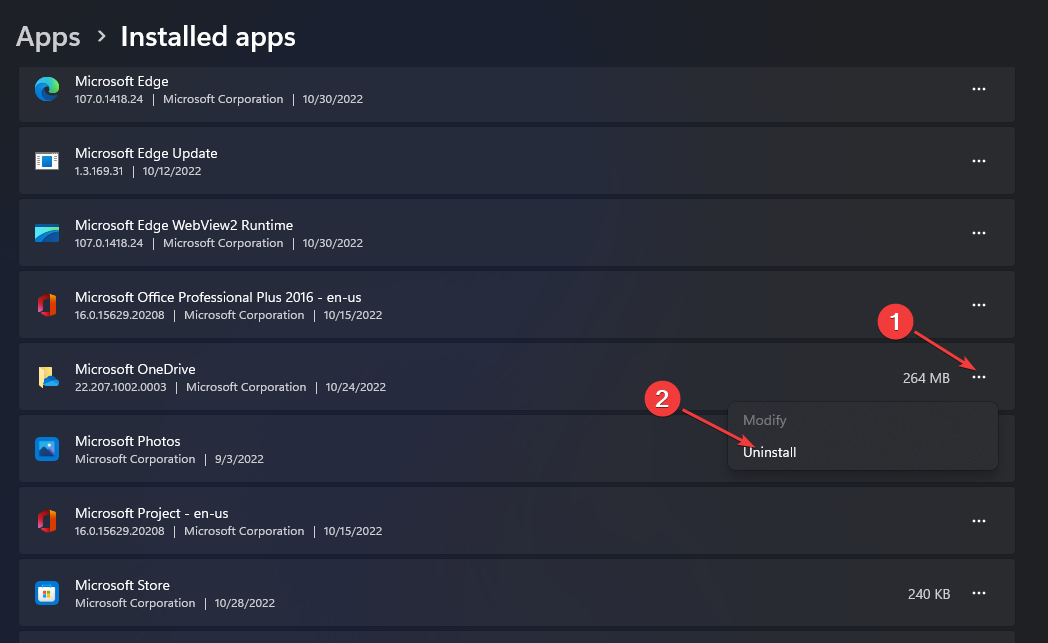Click OneDrive install date 10/24/2022
This screenshot has height=643, width=1048.
(356, 388)
